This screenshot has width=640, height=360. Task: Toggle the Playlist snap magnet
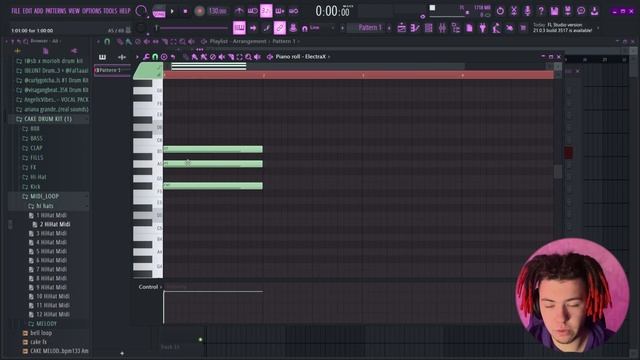click(107, 41)
